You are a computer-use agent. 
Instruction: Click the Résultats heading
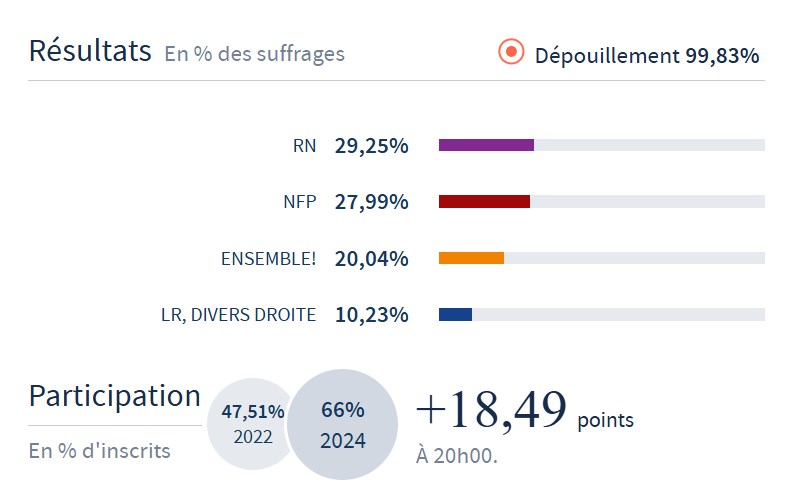(90, 50)
